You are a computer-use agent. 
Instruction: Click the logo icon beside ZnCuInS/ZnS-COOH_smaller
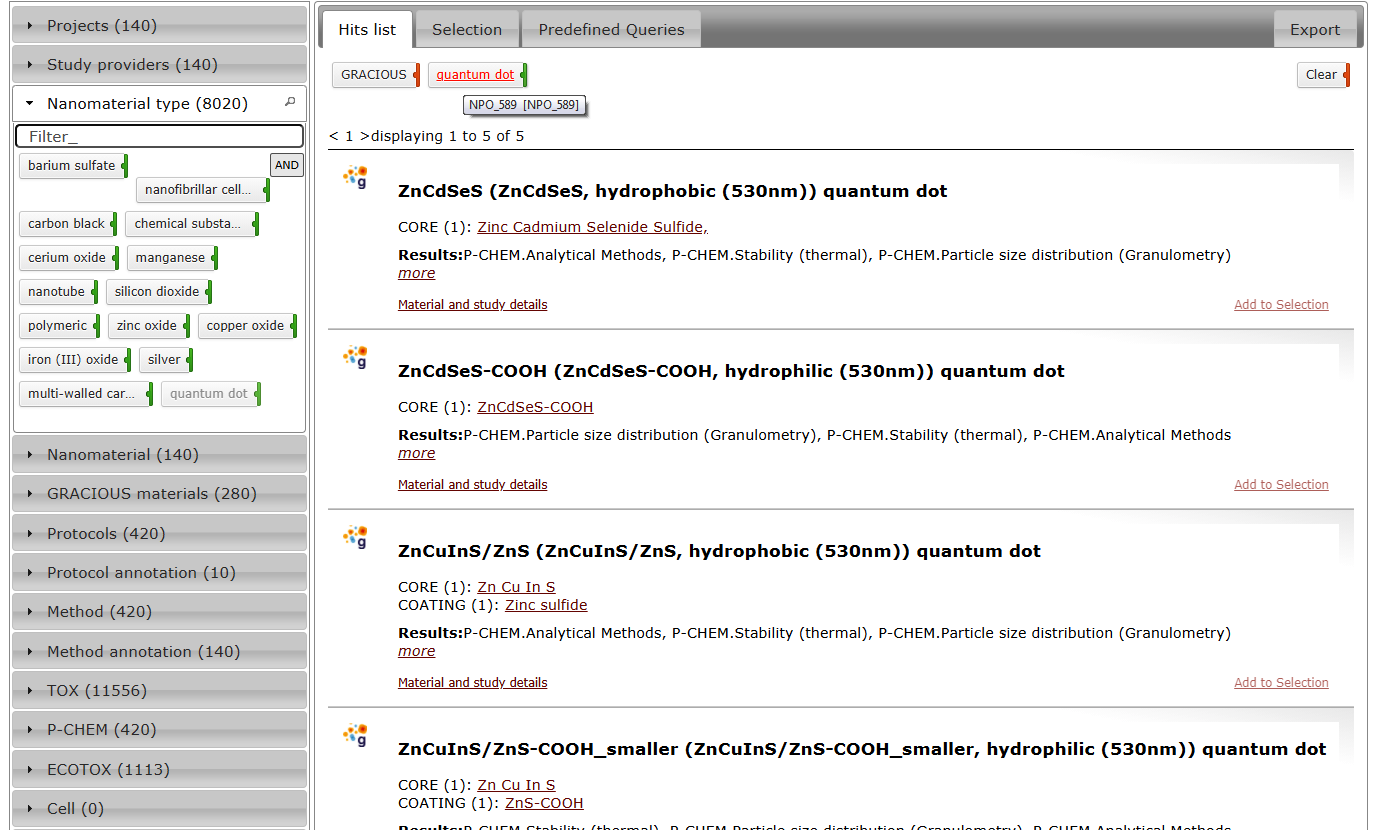(355, 735)
